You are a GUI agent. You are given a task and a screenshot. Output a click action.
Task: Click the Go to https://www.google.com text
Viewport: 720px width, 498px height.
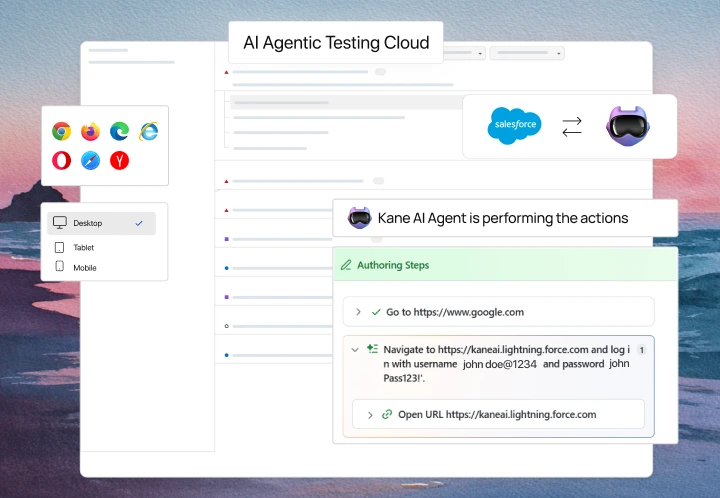[455, 312]
